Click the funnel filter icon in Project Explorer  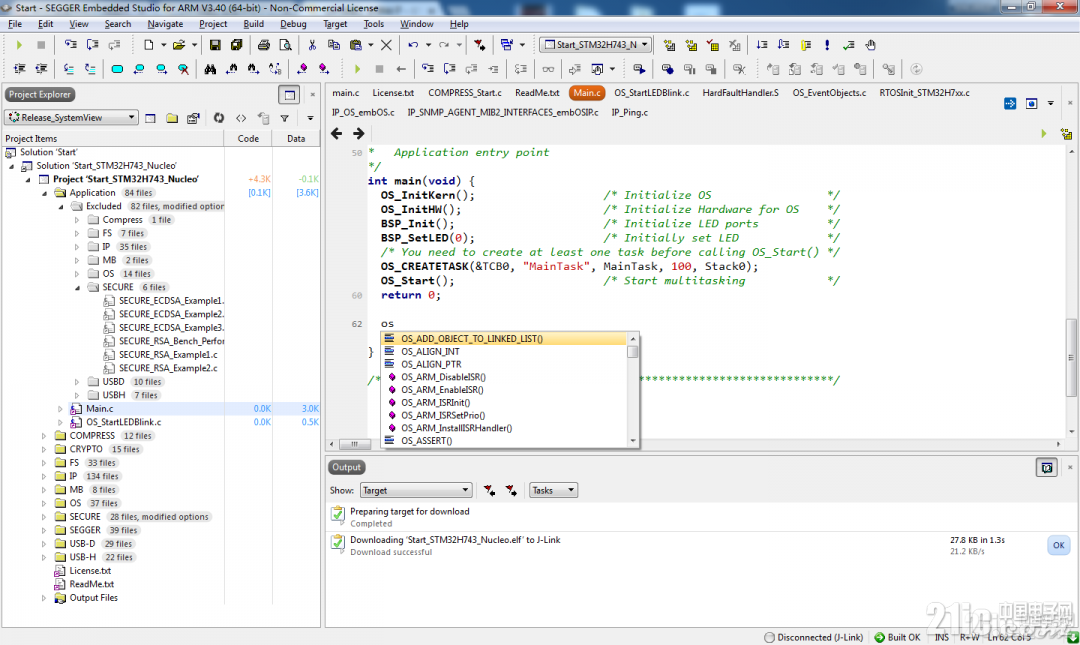284,118
